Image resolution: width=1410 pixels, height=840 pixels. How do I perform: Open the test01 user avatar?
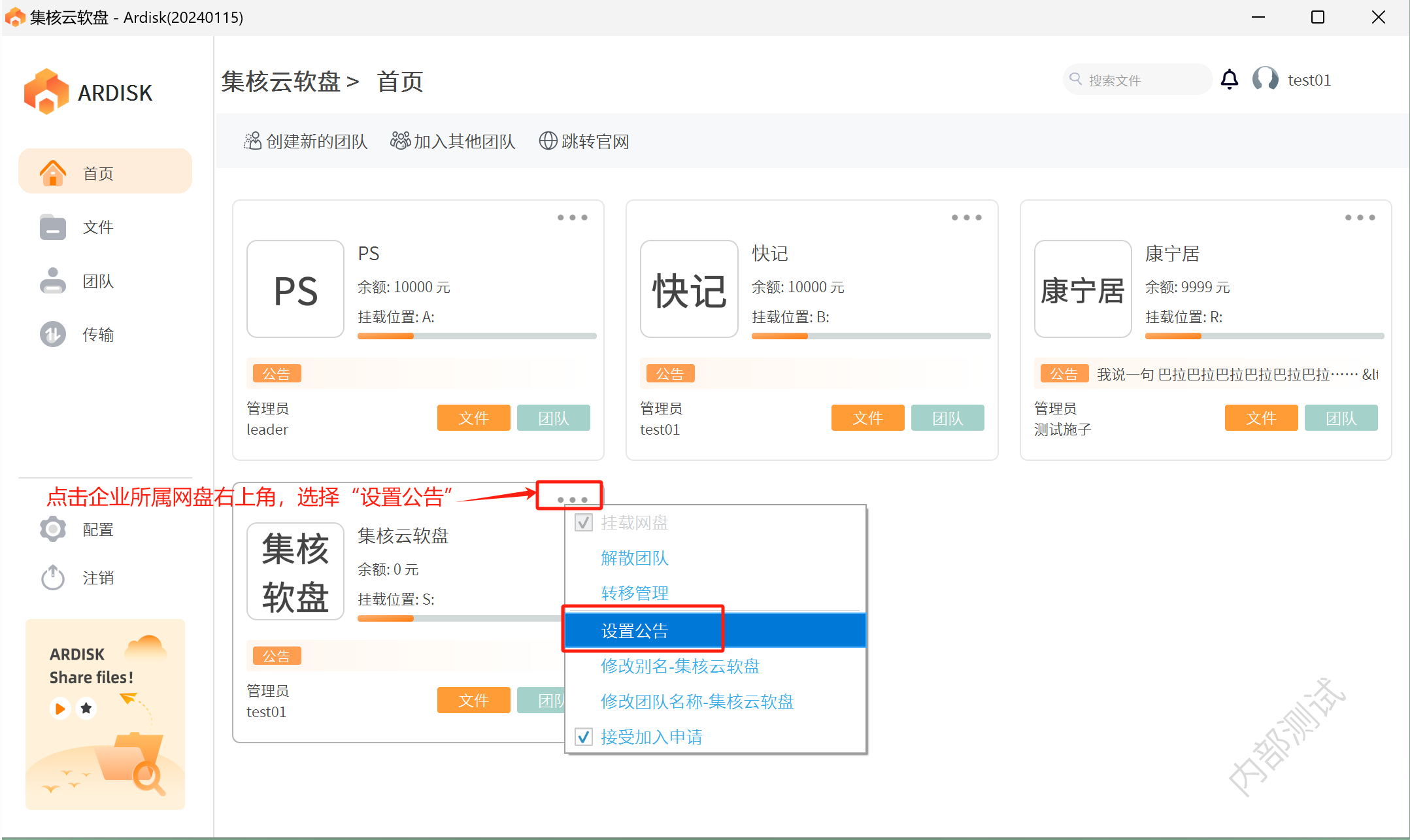pos(1265,79)
